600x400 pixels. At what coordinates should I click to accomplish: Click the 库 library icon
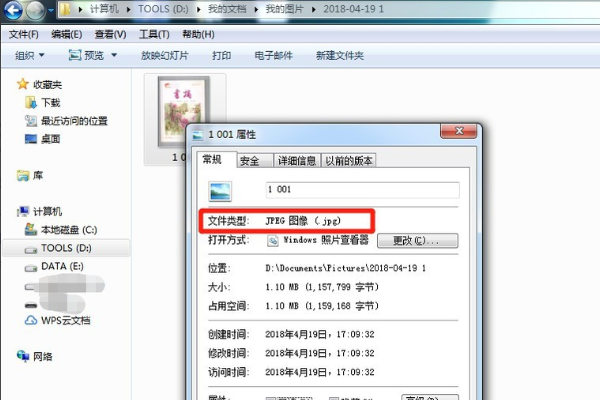[x=23, y=176]
